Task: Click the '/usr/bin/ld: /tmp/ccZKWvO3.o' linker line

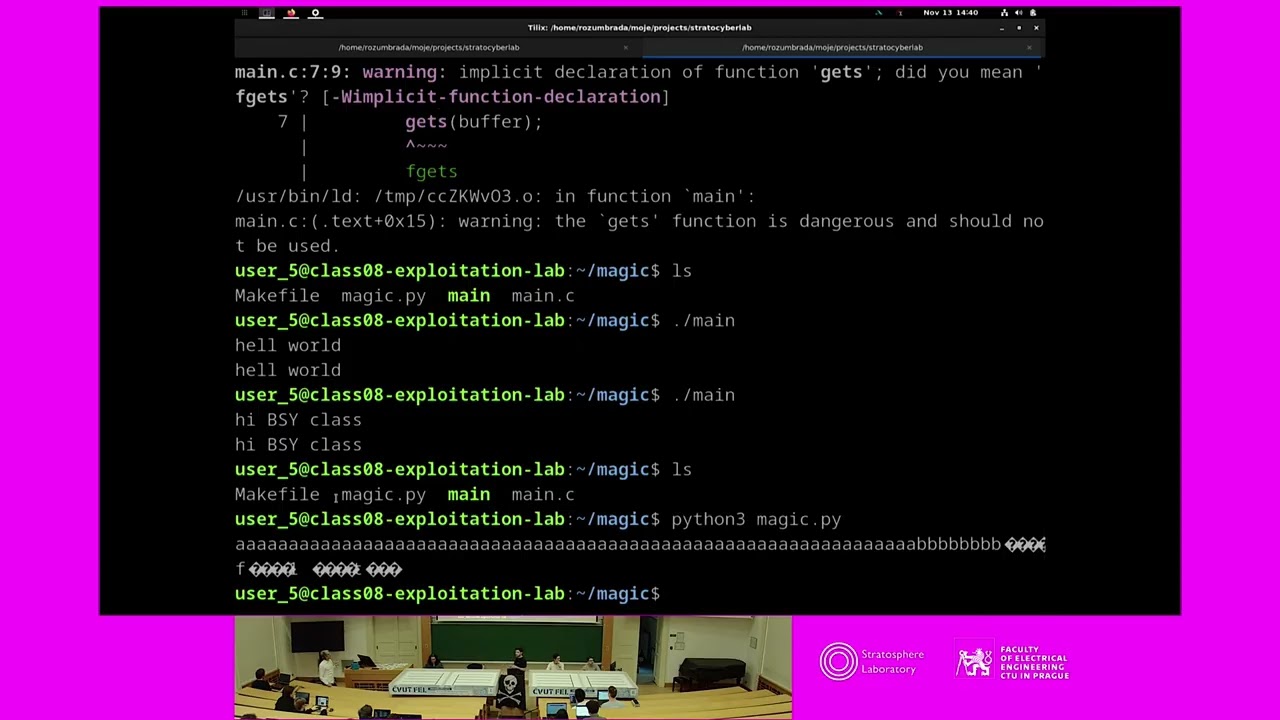Action: [495, 196]
